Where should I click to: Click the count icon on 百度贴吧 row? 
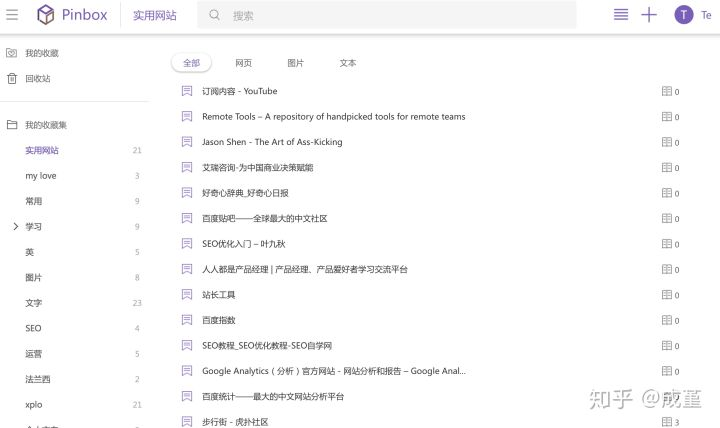click(x=667, y=219)
